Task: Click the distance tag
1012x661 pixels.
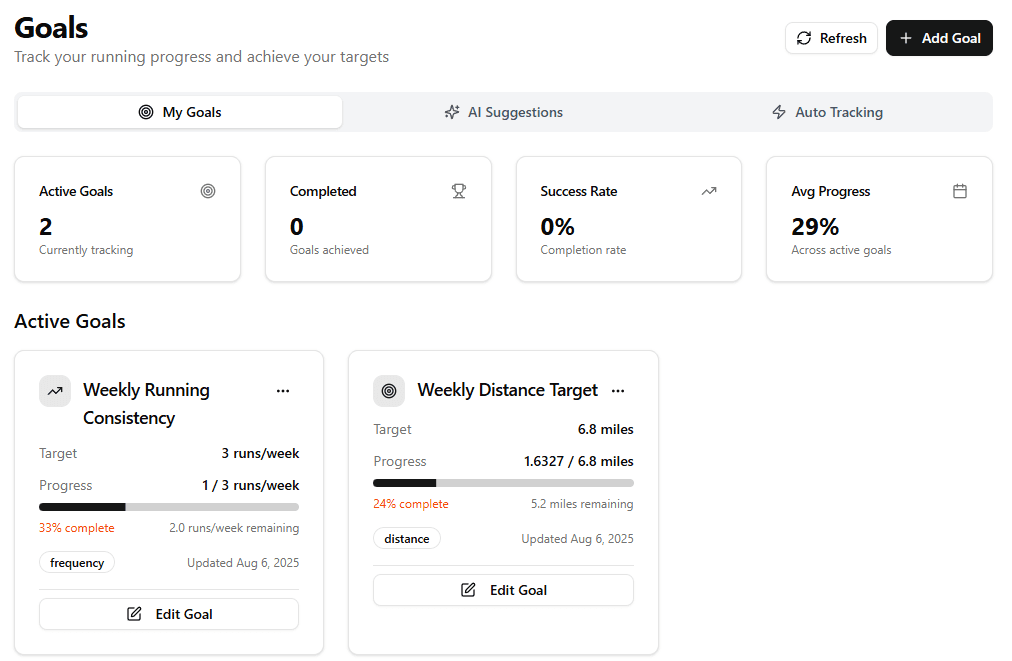Action: coord(407,538)
